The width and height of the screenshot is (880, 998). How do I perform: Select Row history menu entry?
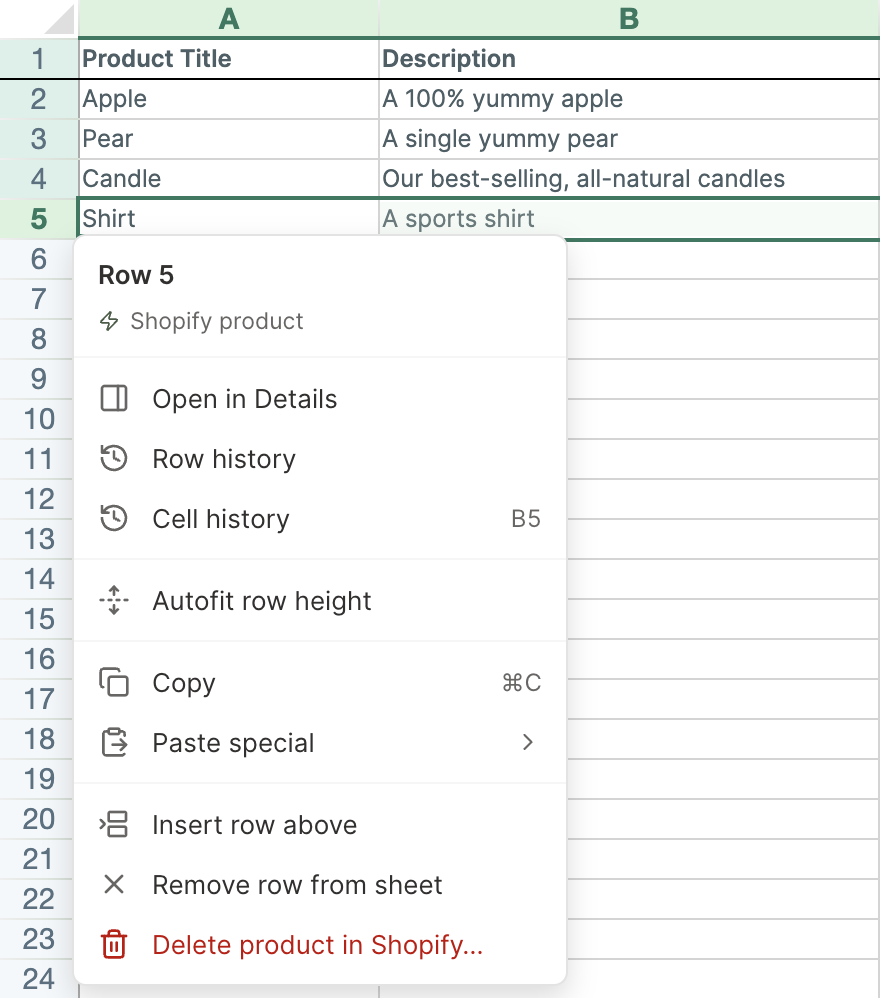(x=320, y=459)
